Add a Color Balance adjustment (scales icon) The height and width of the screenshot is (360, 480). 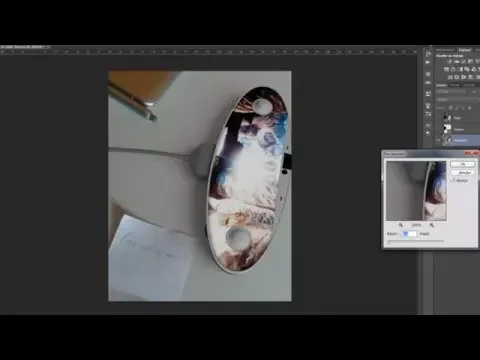pos(453,69)
